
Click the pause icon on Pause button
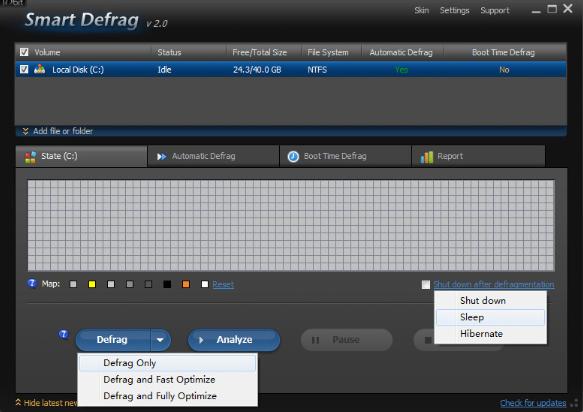(315, 340)
